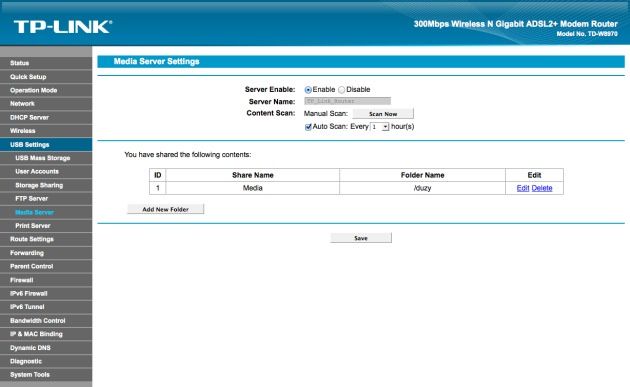
Task: Open the Dynamic DNS menu item
Action: point(46,348)
